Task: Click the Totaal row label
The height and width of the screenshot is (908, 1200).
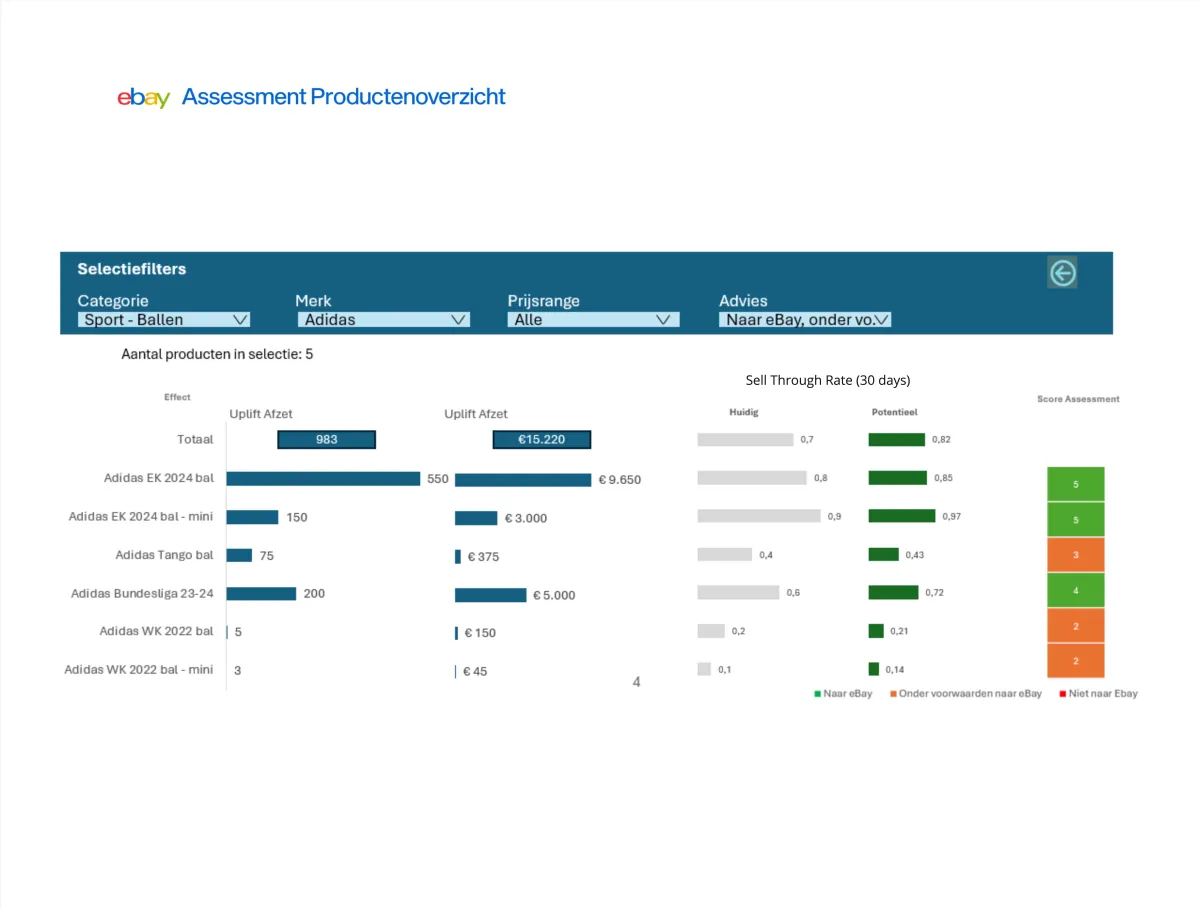Action: coord(195,439)
